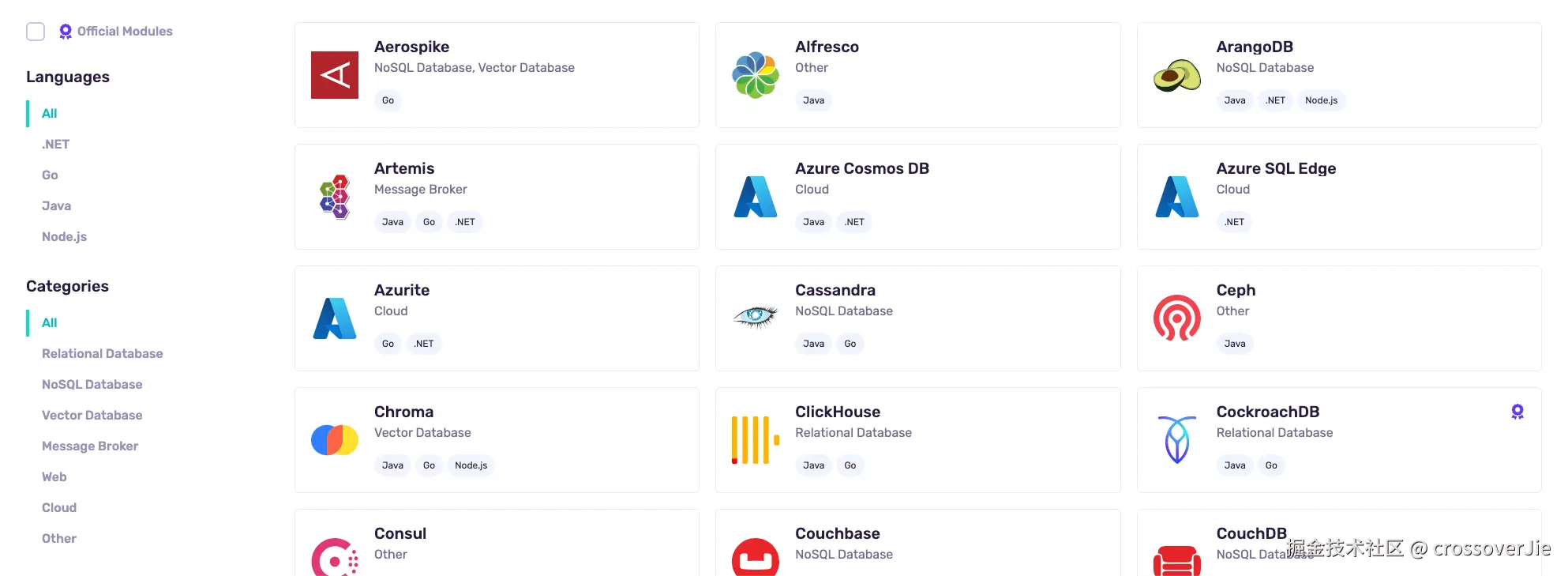This screenshot has height=576, width=1568.
Task: Click the Azure Cosmos DB logo
Action: tap(756, 197)
